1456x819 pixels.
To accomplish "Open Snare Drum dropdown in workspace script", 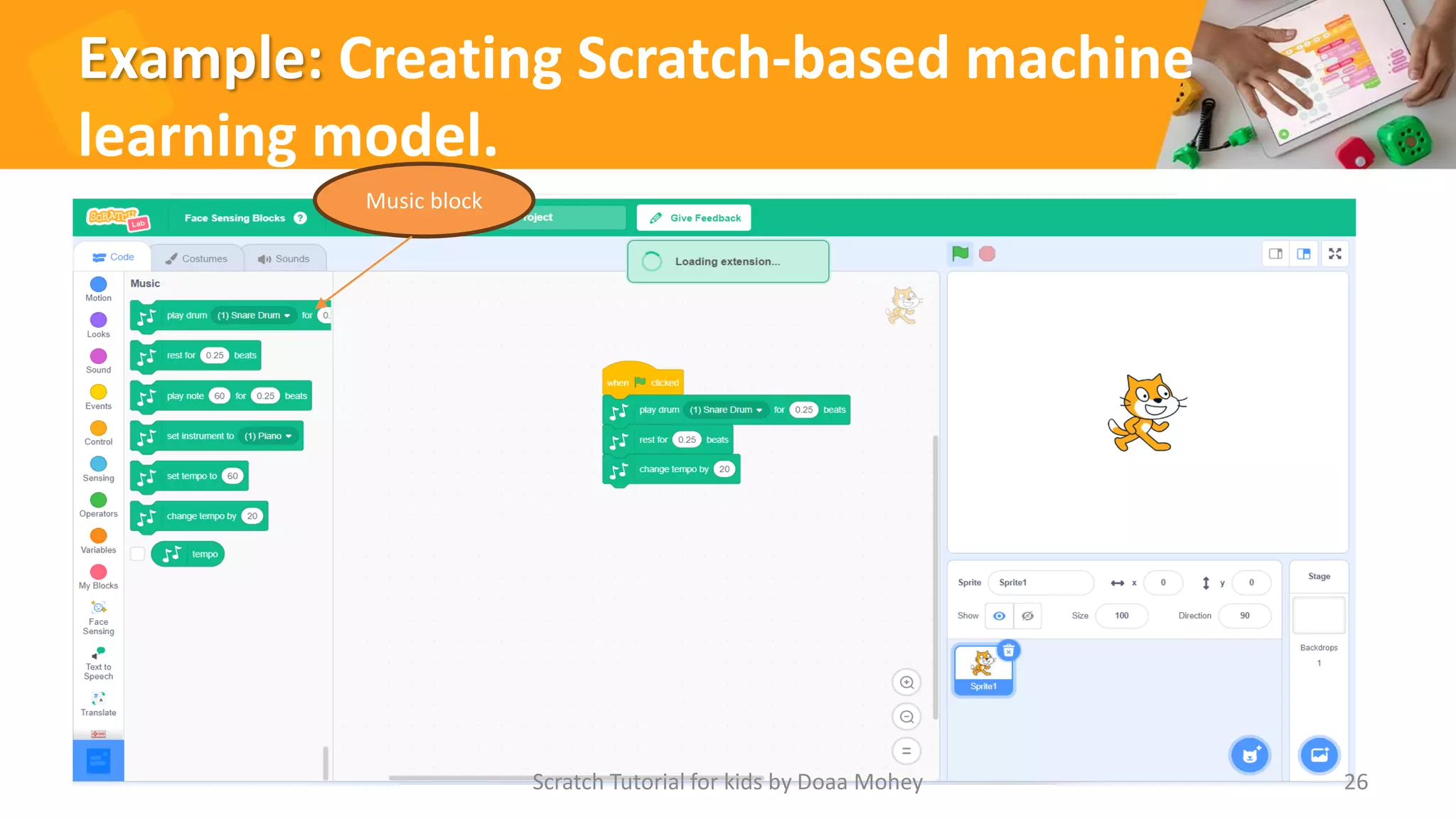I will (726, 409).
